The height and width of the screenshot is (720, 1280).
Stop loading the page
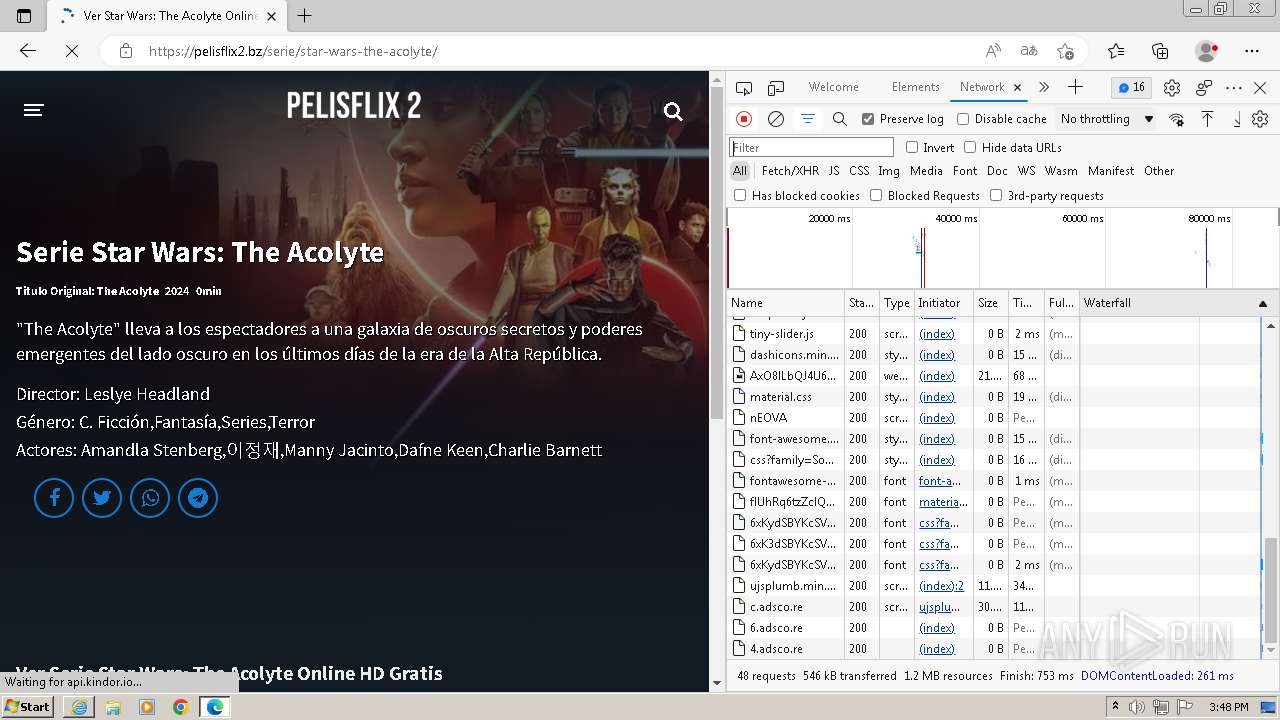click(72, 51)
